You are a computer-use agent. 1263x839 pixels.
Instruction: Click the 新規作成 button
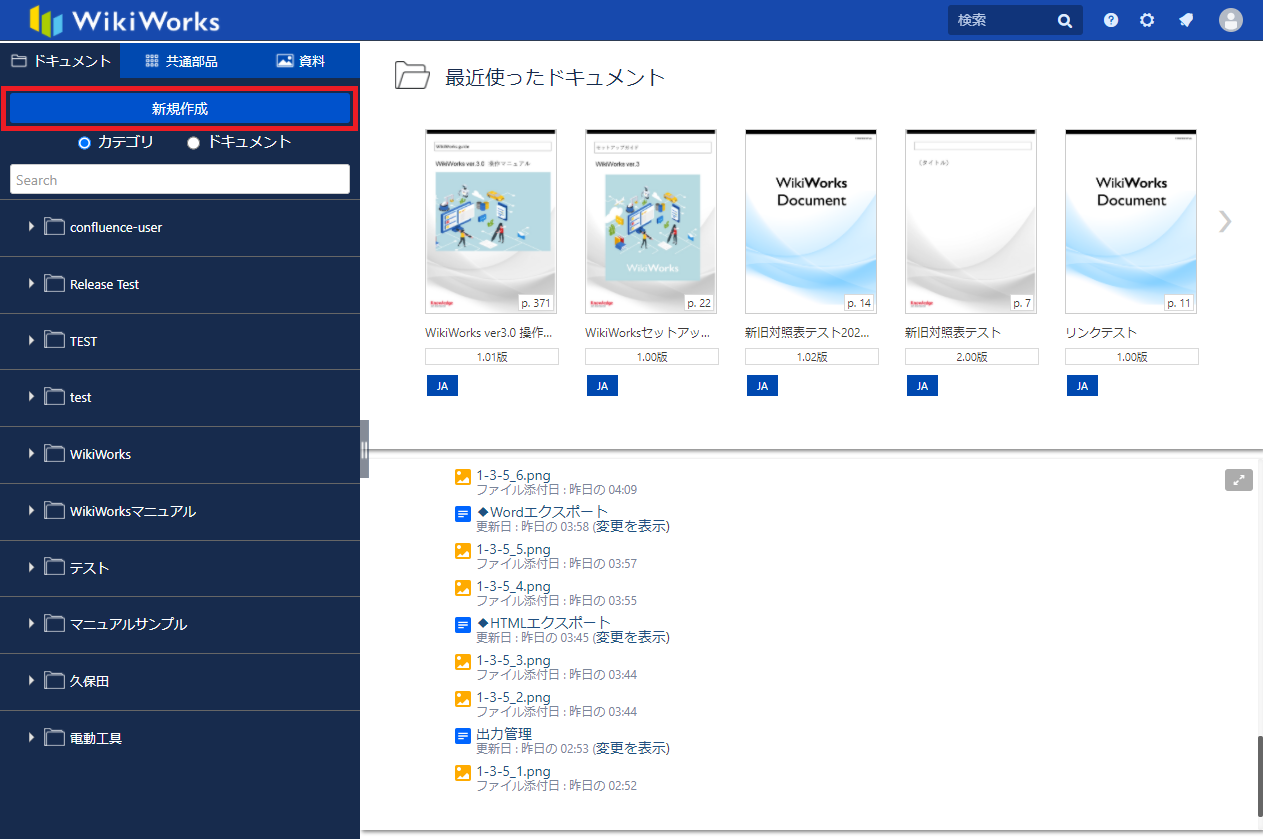click(180, 109)
